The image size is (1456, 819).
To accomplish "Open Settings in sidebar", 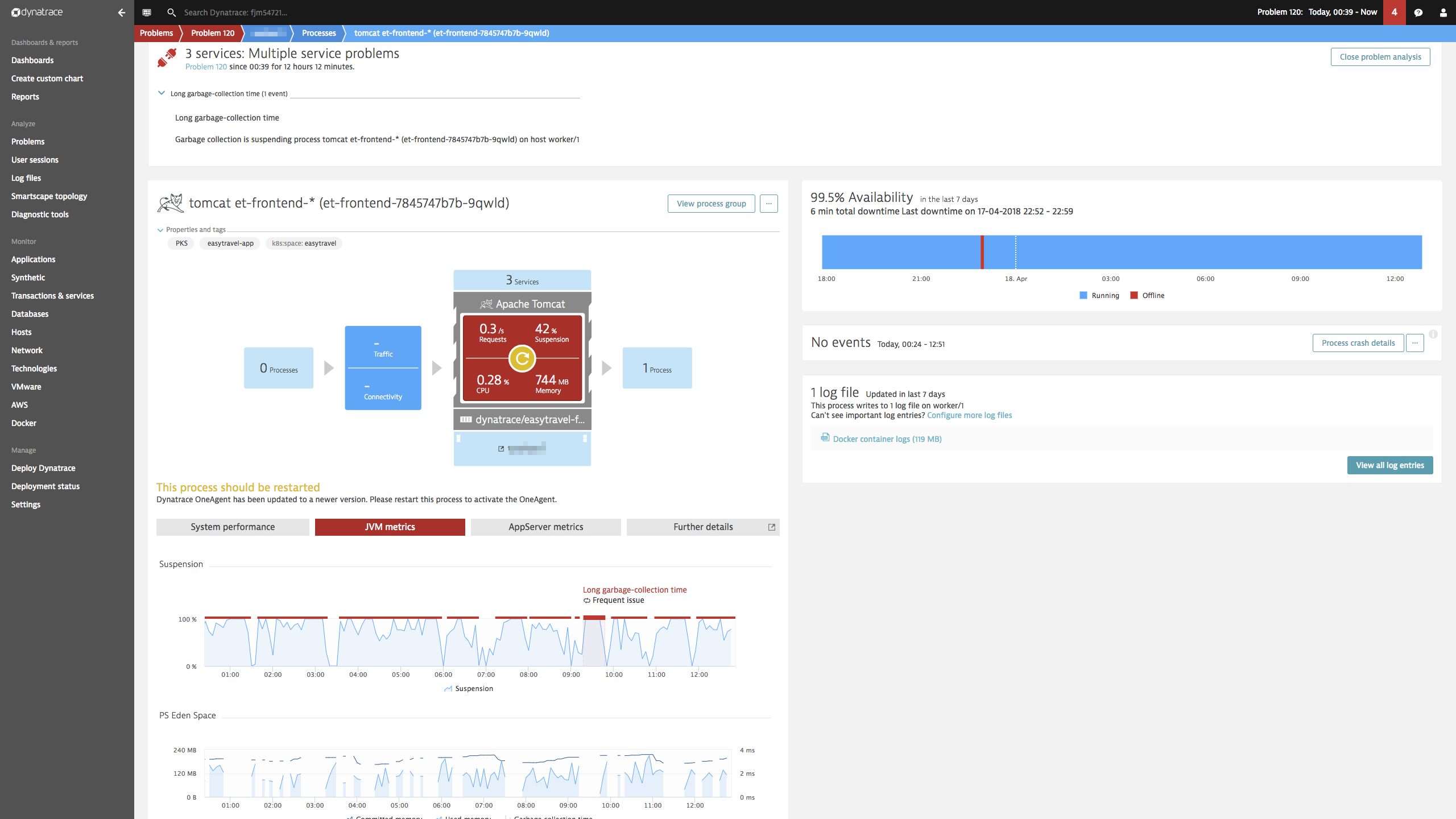I will click(26, 504).
